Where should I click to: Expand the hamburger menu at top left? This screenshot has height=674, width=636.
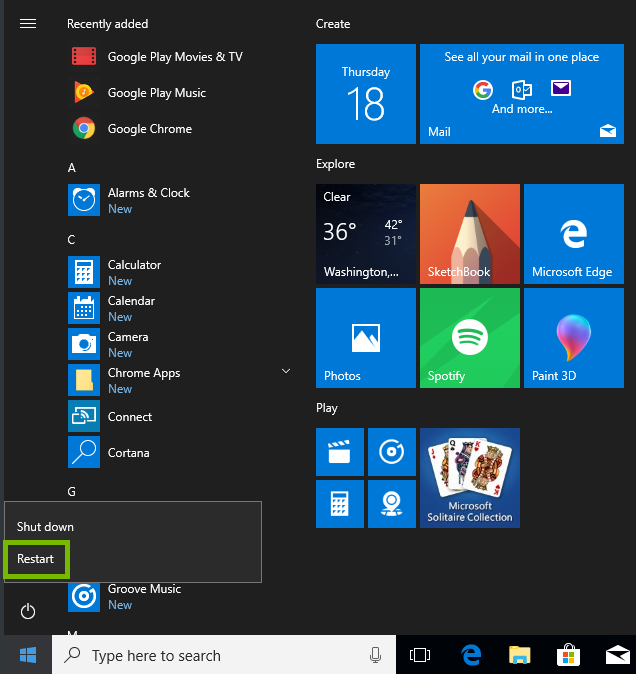28,24
